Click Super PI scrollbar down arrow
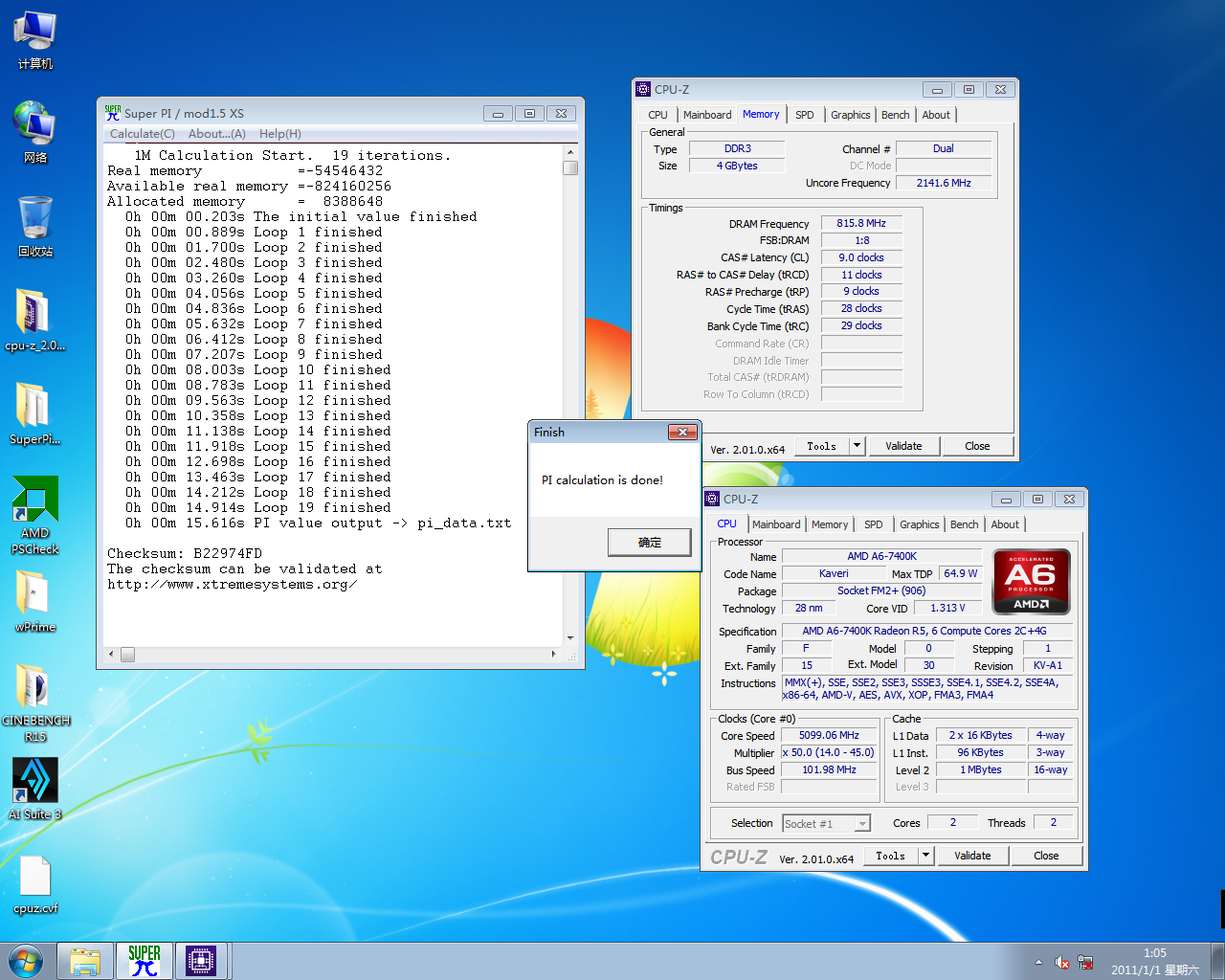The image size is (1225, 980). (570, 638)
